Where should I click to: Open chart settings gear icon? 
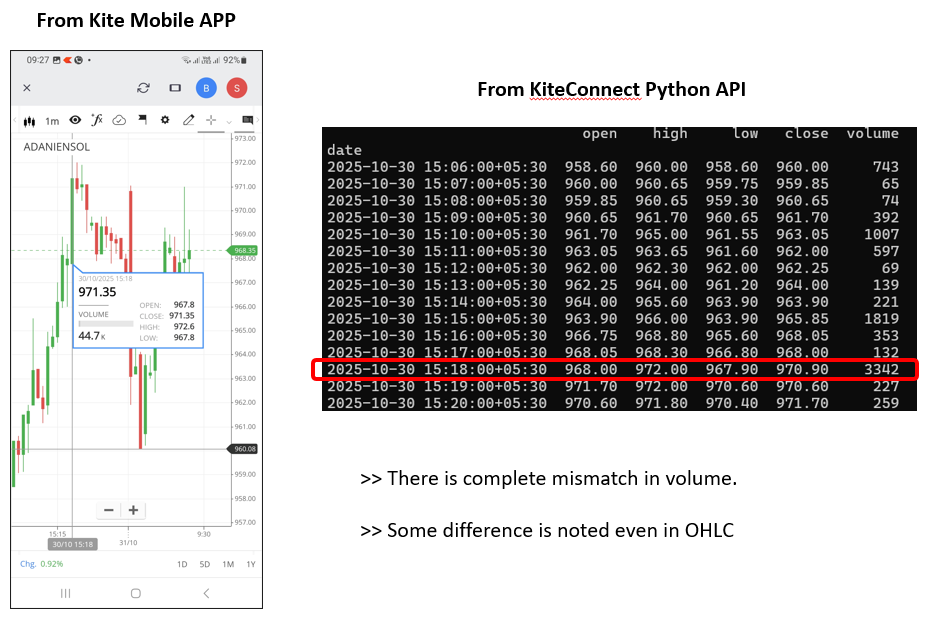click(x=165, y=120)
